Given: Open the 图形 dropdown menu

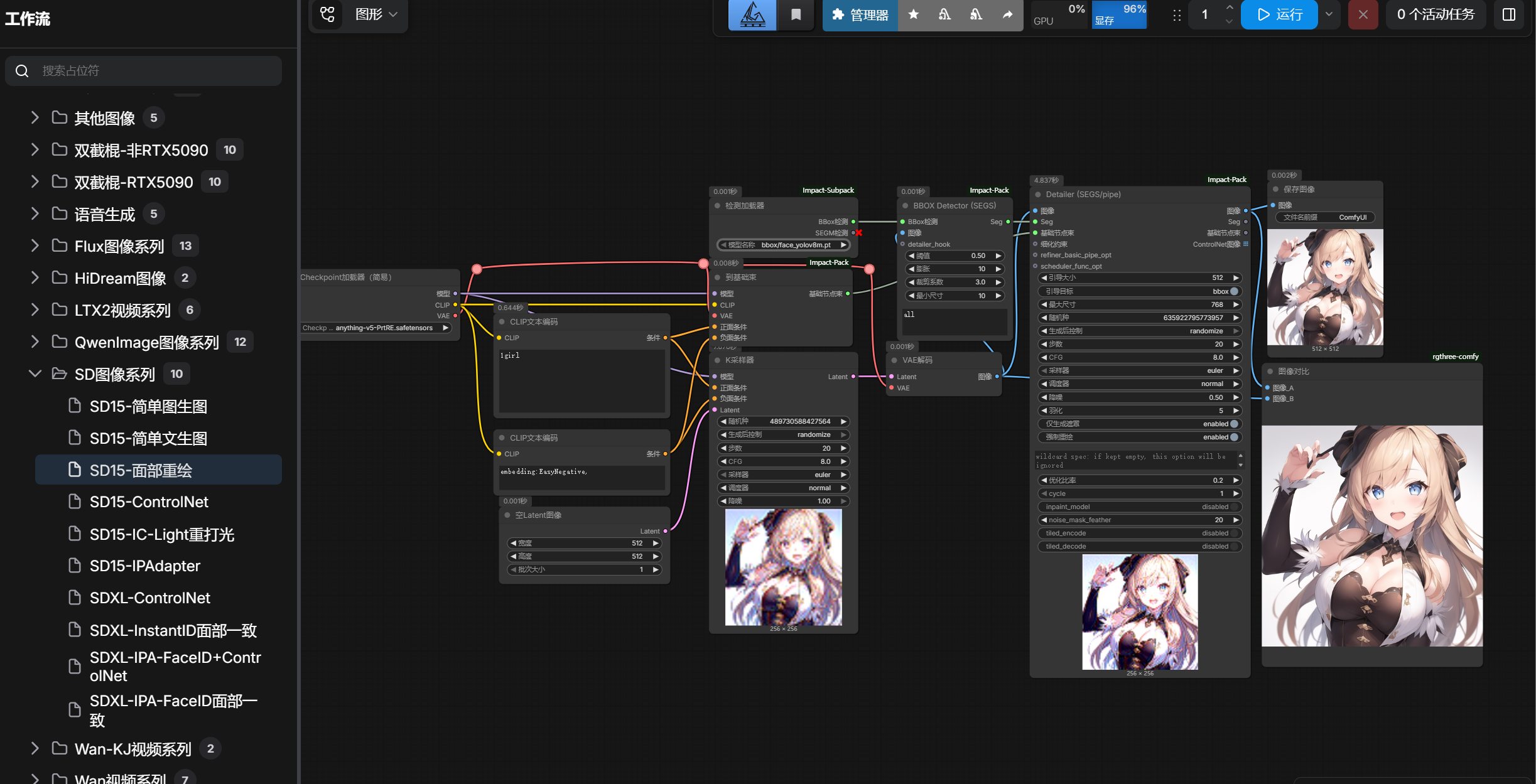Looking at the screenshot, I should tap(376, 14).
